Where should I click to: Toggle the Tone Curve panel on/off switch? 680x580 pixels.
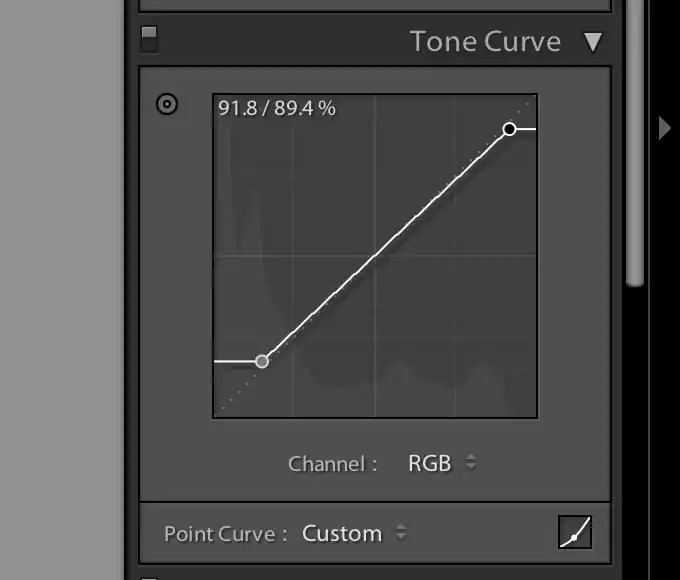point(149,39)
